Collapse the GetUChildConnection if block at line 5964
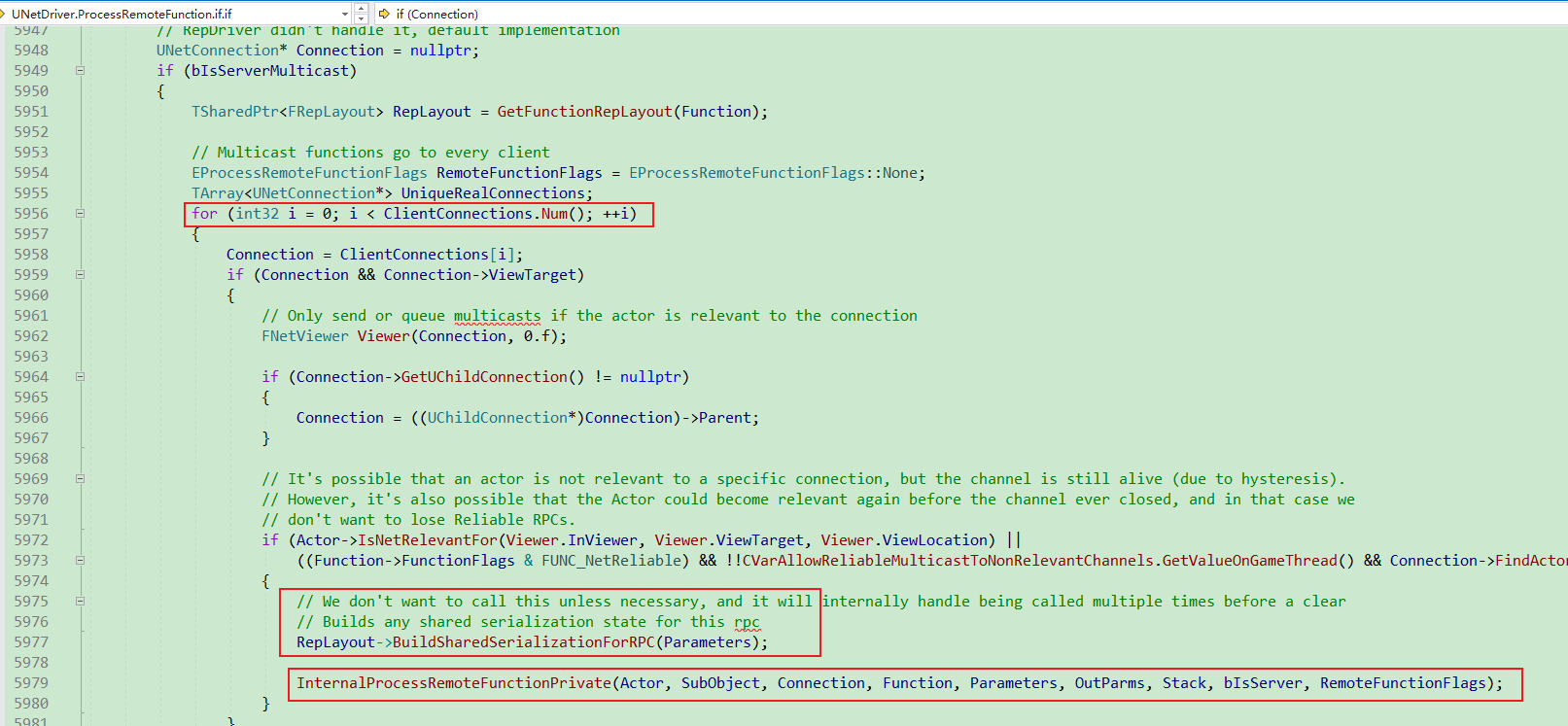This screenshot has height=726, width=1568. pos(80,376)
